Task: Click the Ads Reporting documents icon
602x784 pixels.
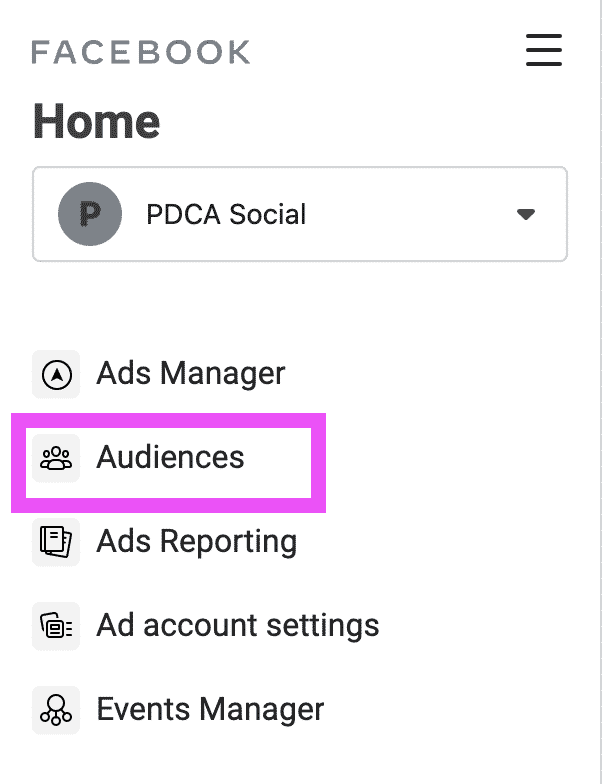Action: 56,542
